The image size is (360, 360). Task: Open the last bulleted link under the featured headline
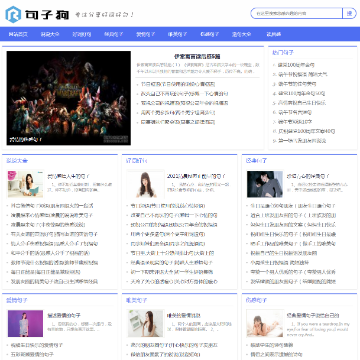[x=179, y=122]
